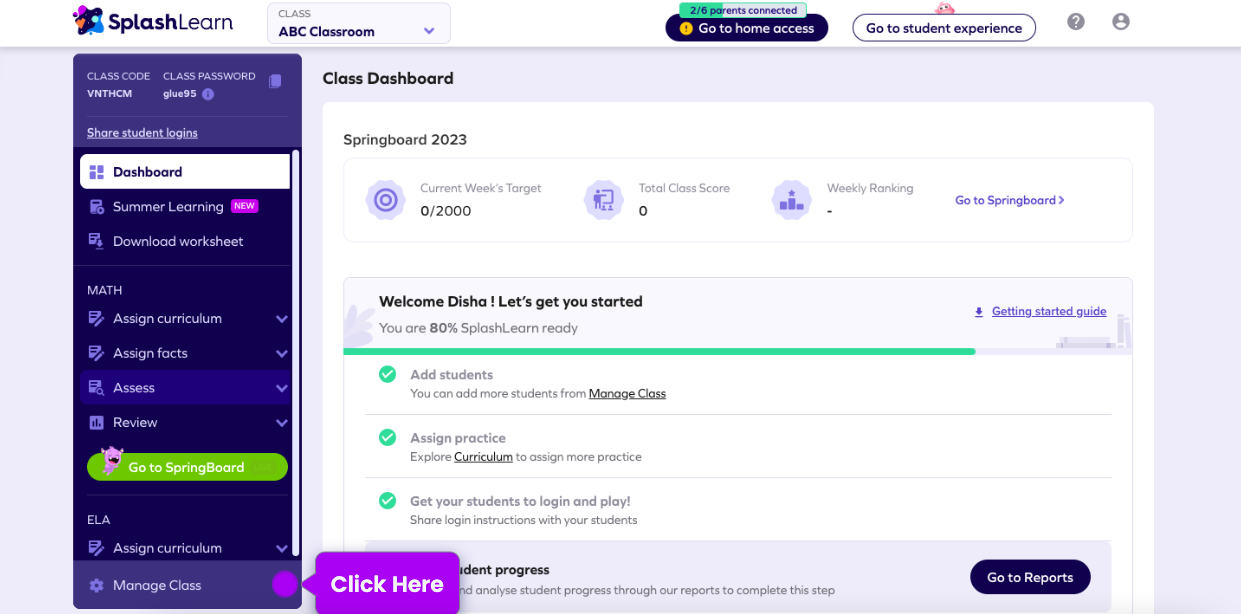Open the help question mark icon
The width and height of the screenshot is (1241, 614).
[x=1076, y=22]
